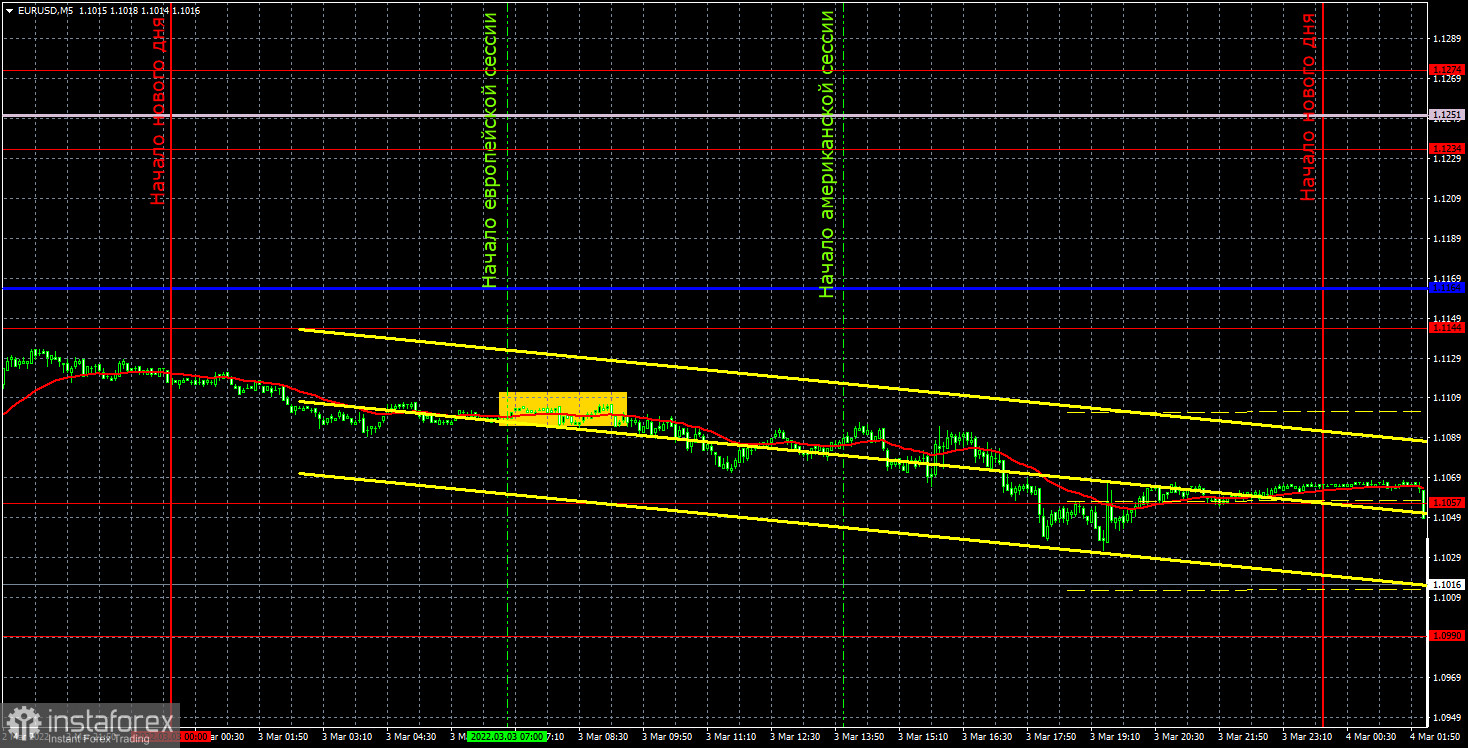Click the 1.1209 price axis value

pos(1448,198)
